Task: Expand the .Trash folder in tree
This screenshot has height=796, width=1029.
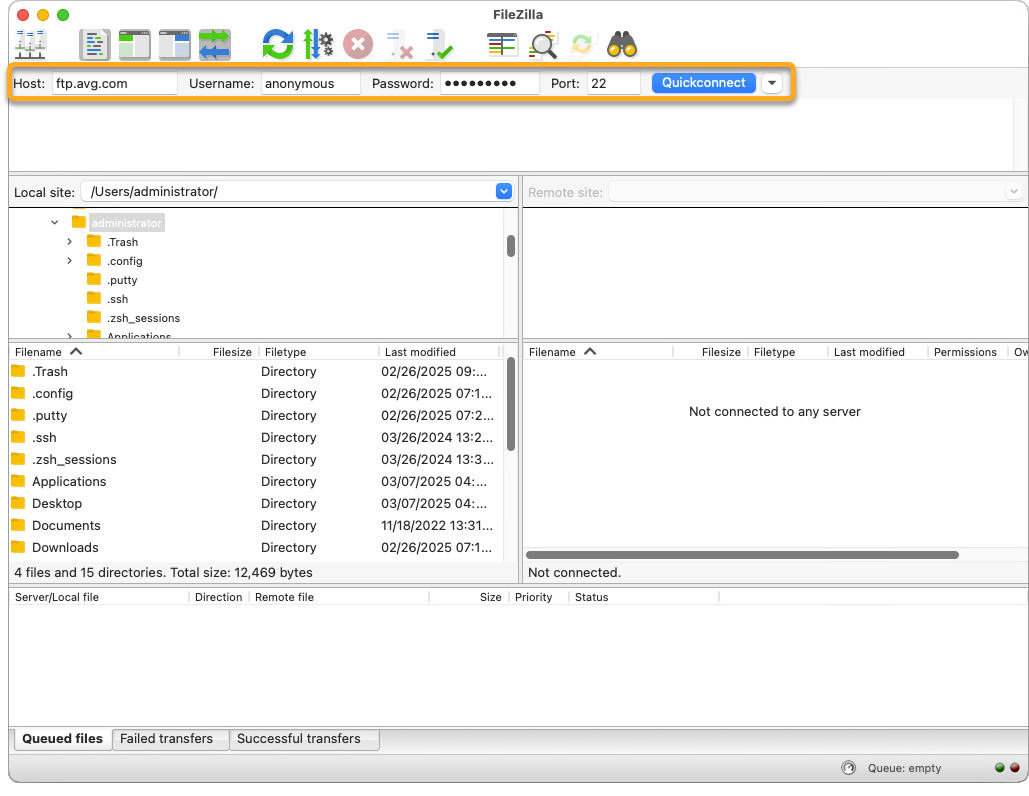Action: pos(69,242)
